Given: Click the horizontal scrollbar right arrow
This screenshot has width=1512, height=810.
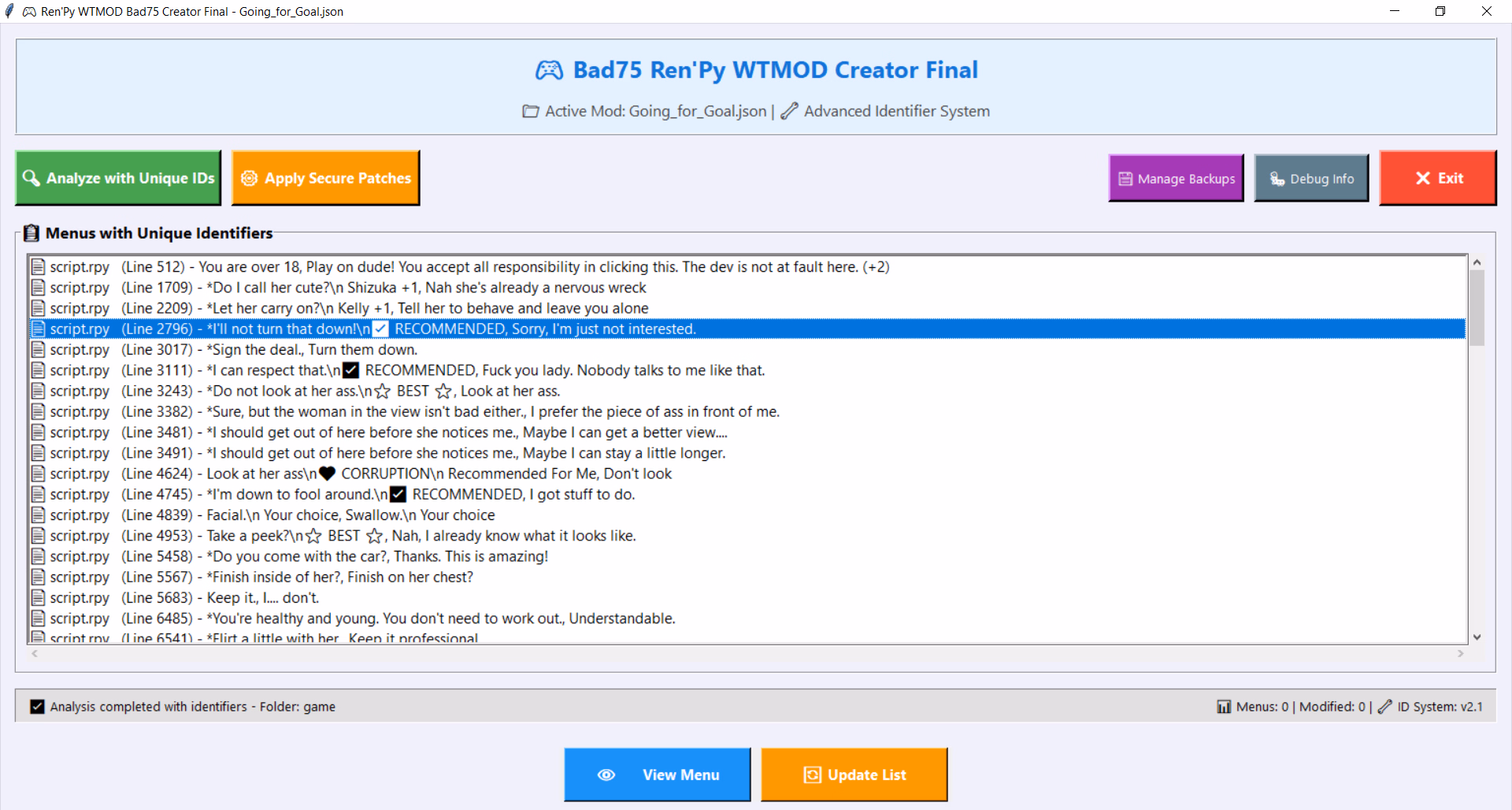Looking at the screenshot, I should point(1461,654).
